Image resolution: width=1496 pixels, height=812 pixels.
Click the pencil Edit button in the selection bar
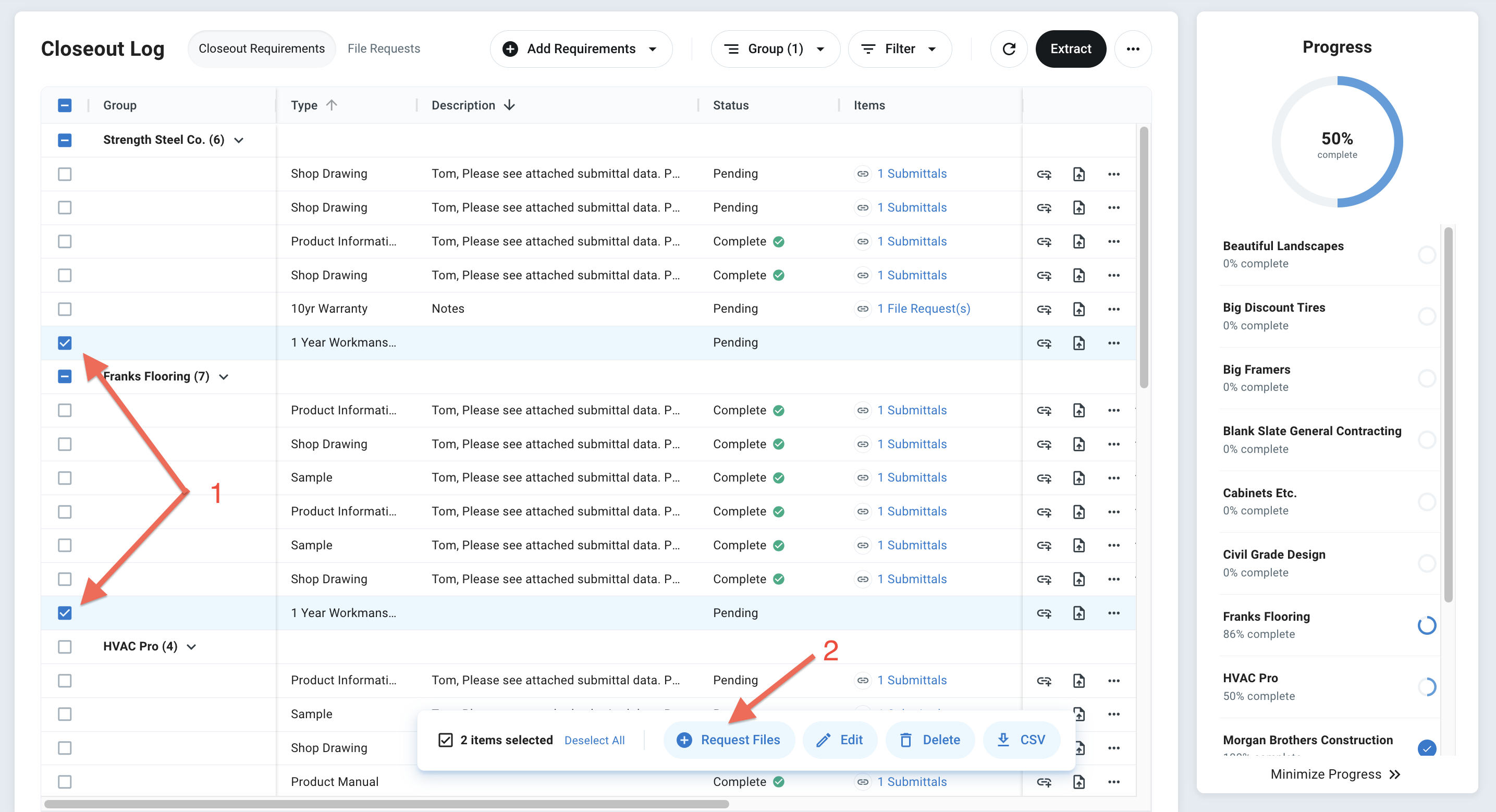839,740
